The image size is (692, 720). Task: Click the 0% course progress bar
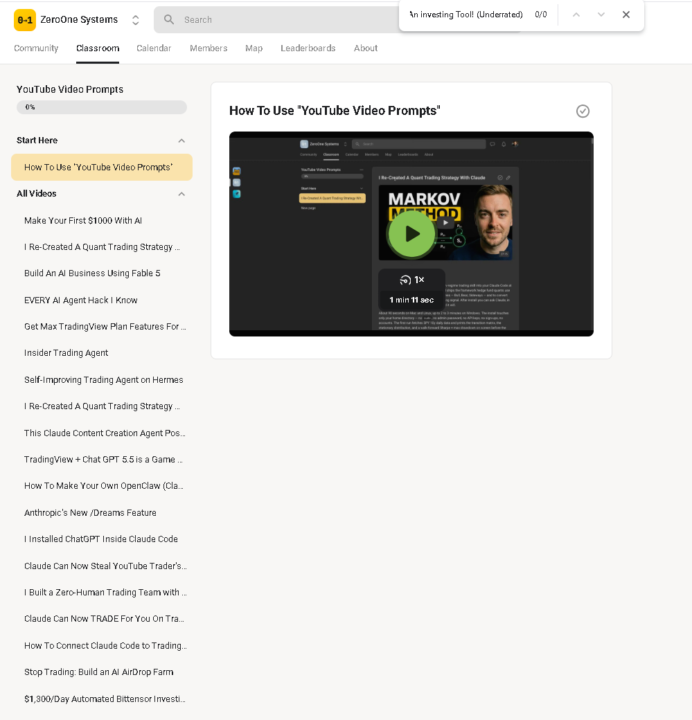(x=101, y=107)
